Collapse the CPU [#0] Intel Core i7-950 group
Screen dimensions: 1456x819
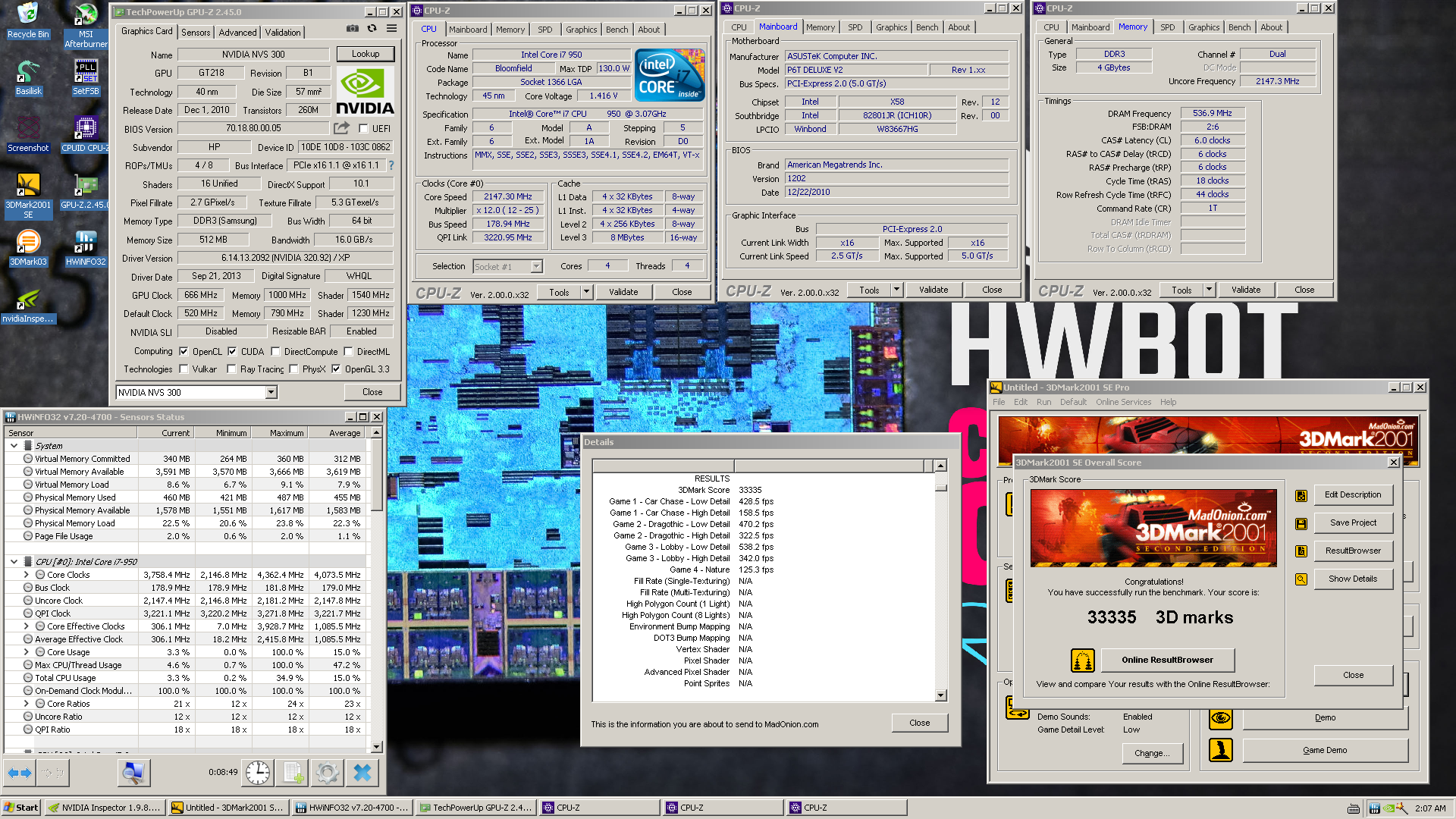point(14,562)
